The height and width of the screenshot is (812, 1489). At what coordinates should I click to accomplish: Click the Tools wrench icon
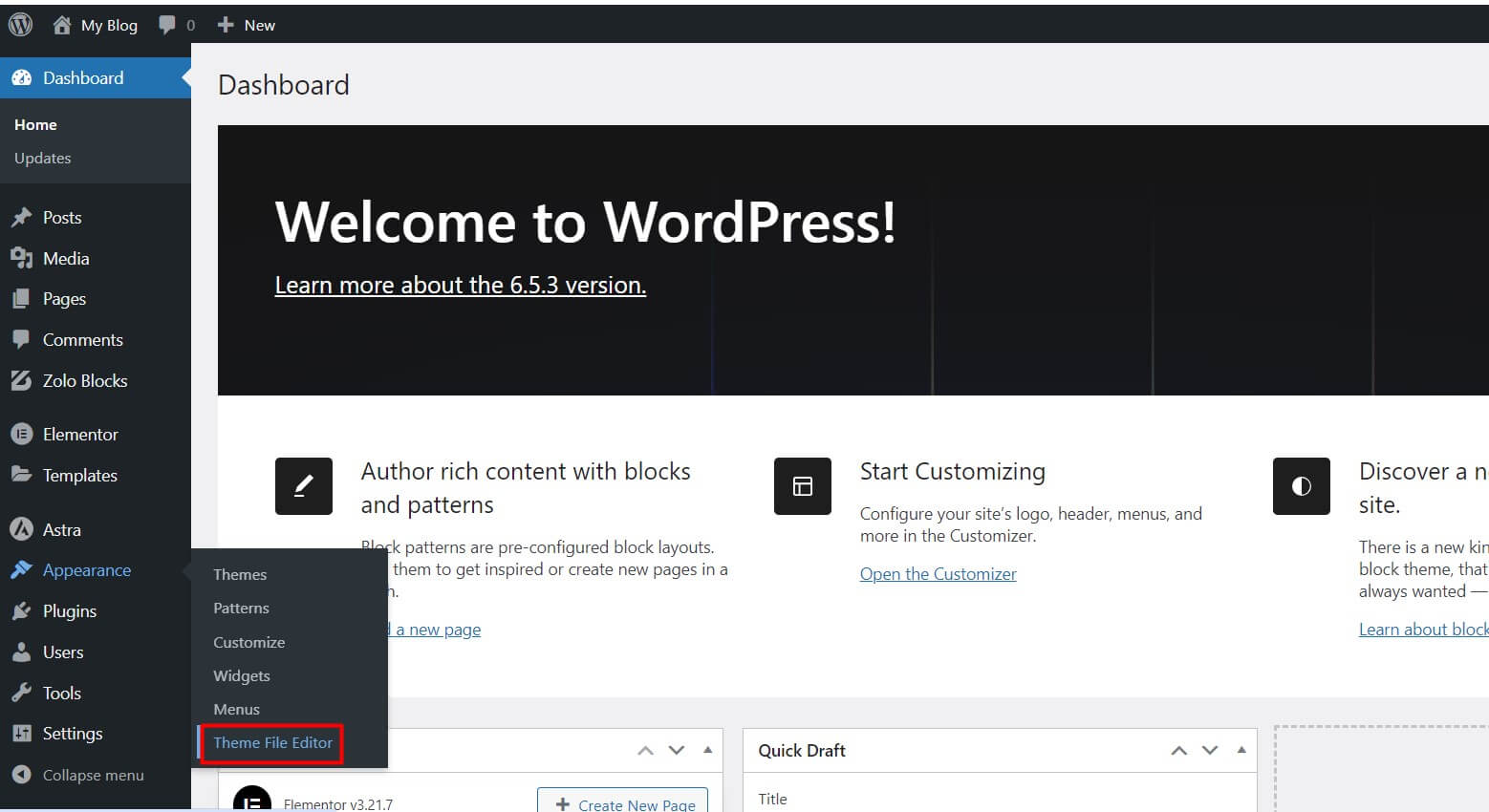click(21, 693)
